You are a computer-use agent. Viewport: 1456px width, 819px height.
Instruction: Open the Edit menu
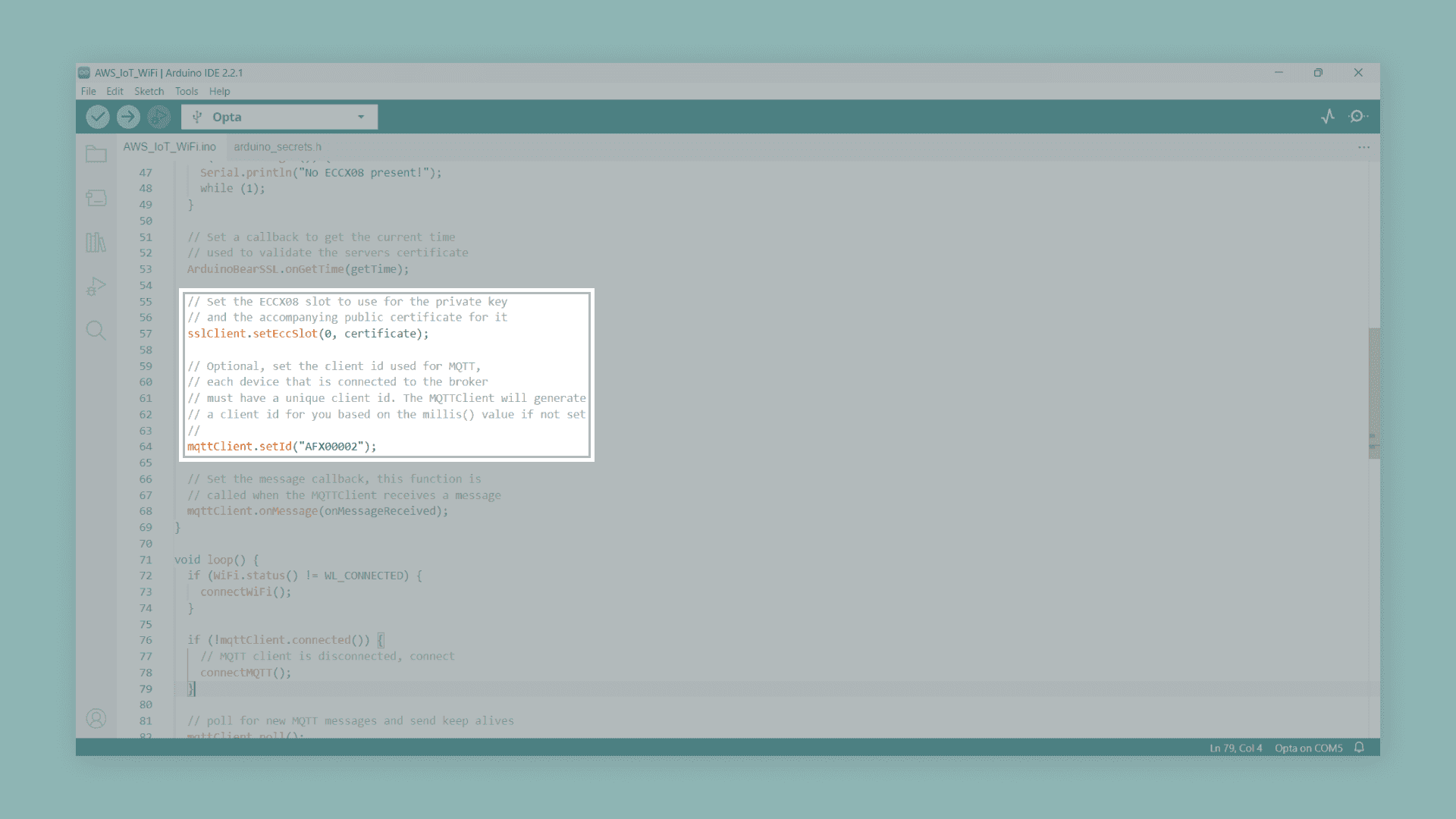(115, 91)
